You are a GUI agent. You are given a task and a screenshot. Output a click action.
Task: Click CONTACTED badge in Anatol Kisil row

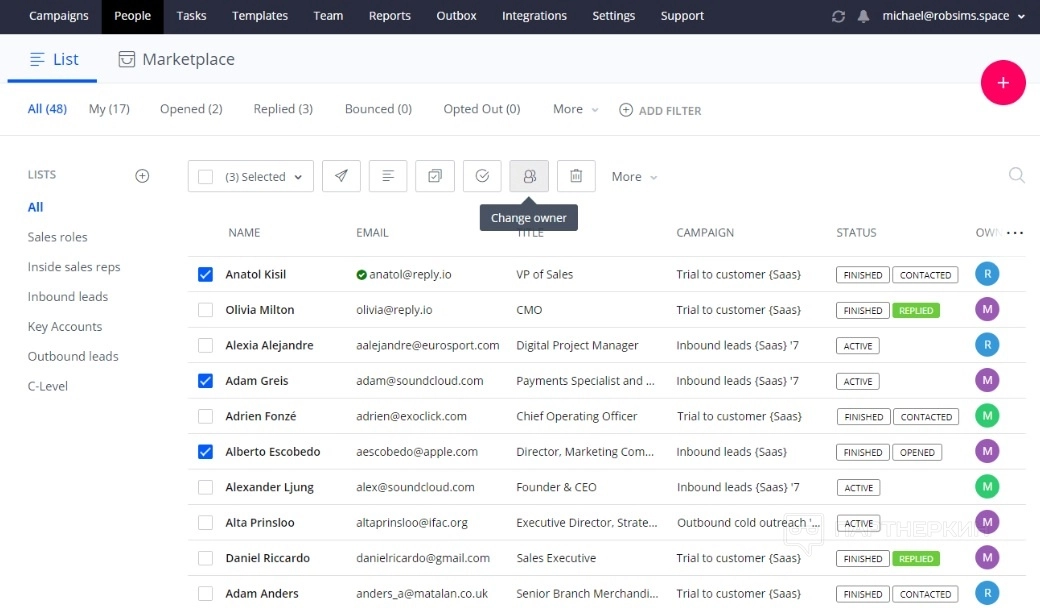pyautogui.click(x=925, y=274)
